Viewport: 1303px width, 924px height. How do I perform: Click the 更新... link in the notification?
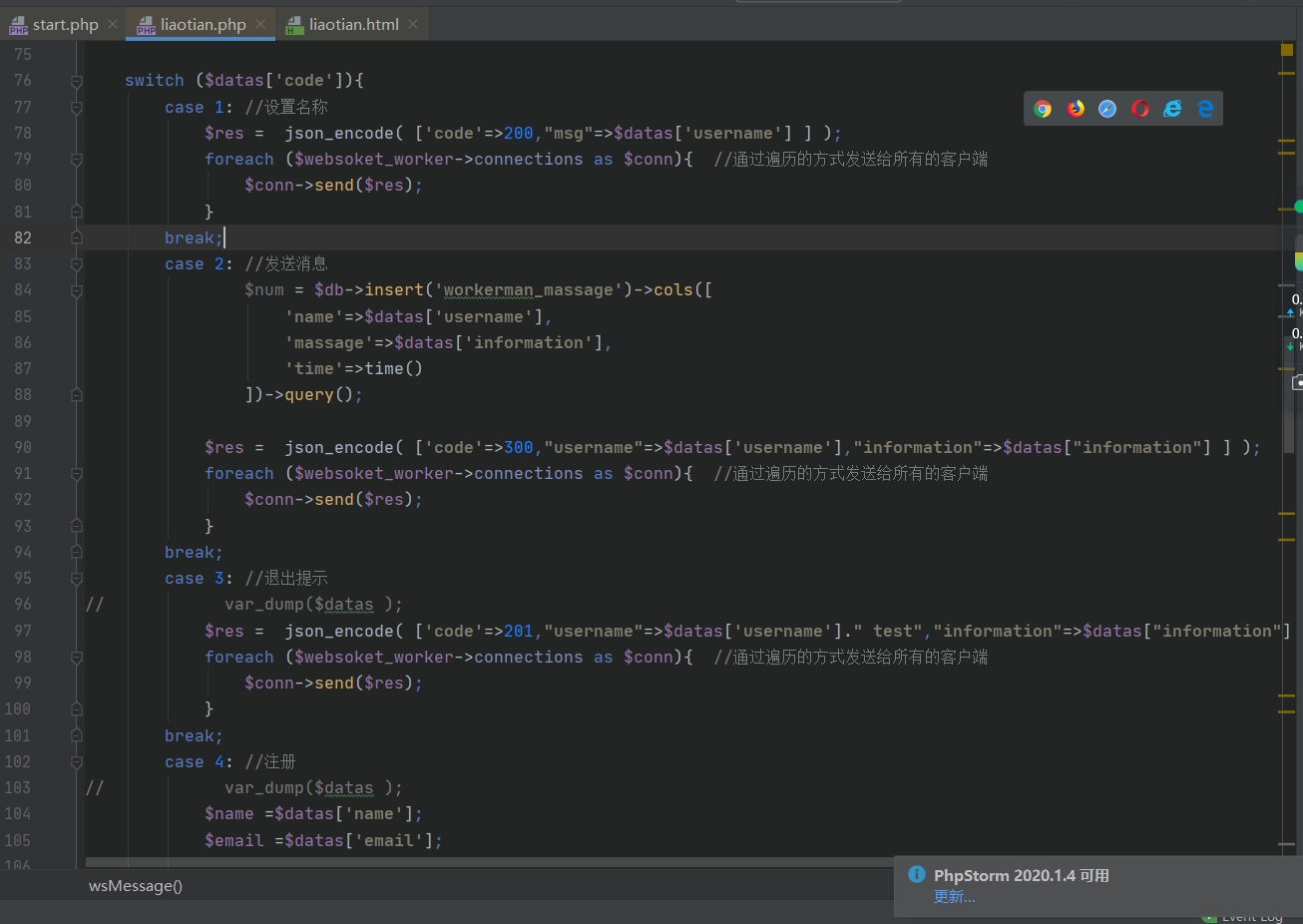tap(954, 896)
